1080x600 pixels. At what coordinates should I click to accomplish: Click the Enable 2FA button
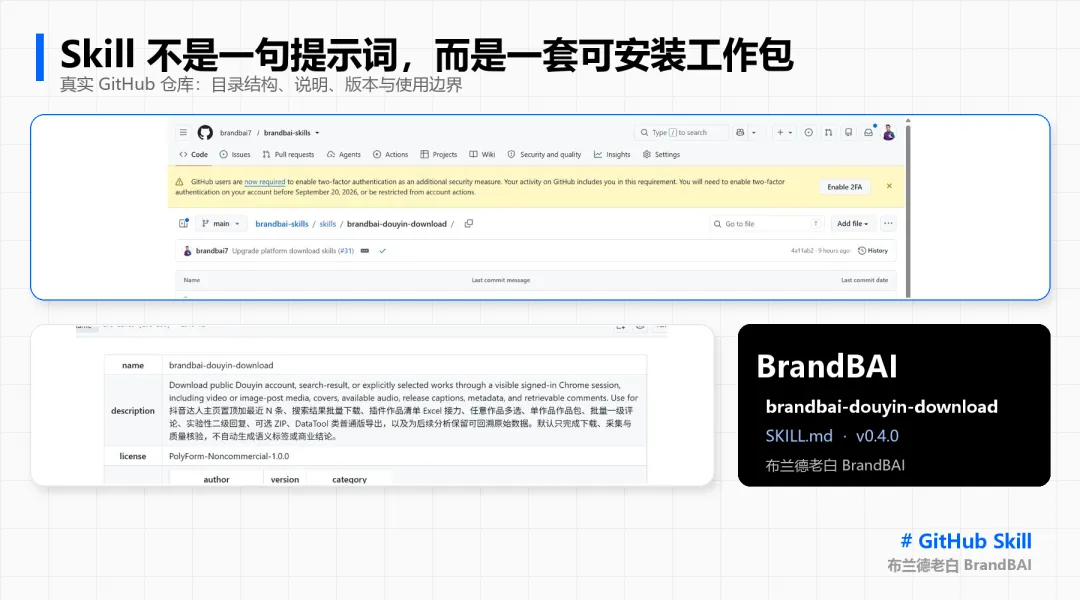click(x=844, y=187)
